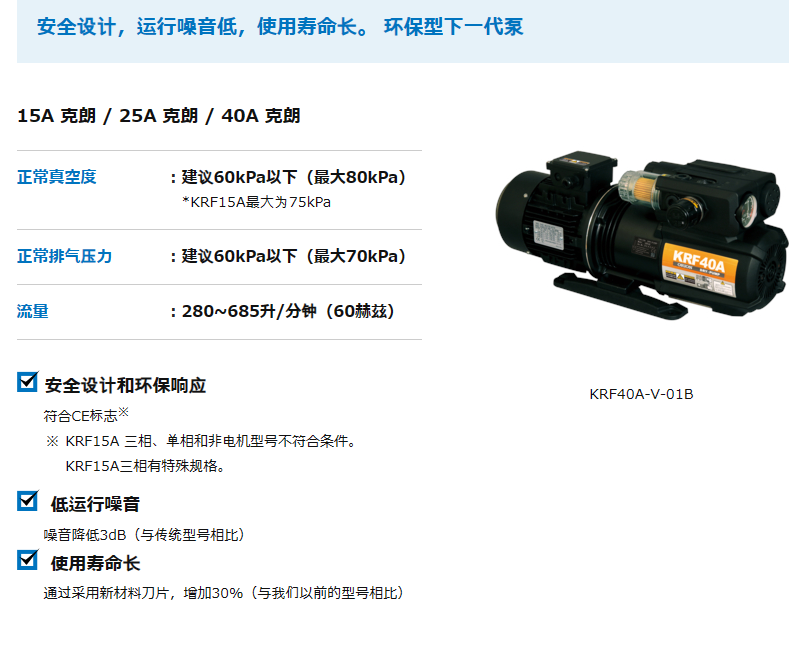Click the 安全设计和环保响应 feature heading
Image resolution: width=789 pixels, height=646 pixels.
[125, 385]
